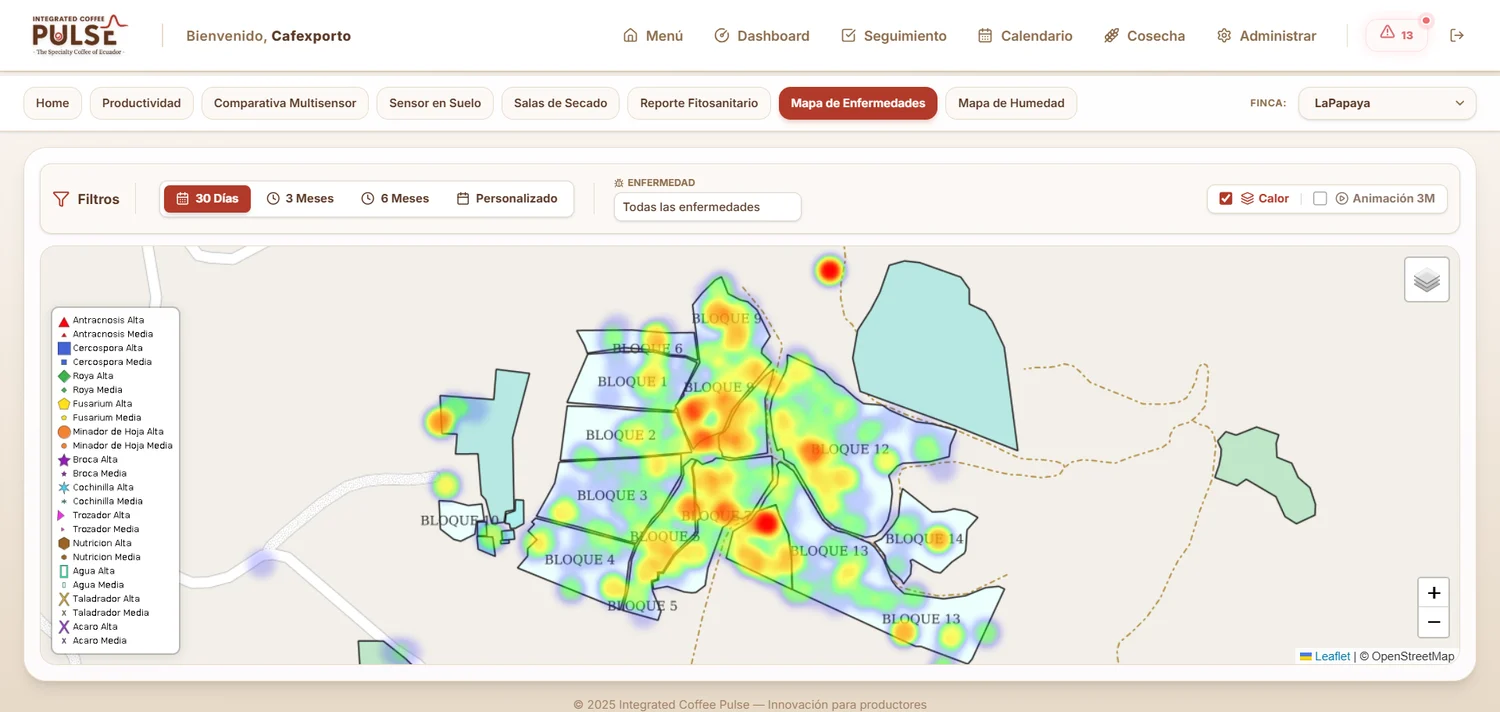1500x712 pixels.
Task: Open the alerts bell showing 13
Action: (1396, 35)
